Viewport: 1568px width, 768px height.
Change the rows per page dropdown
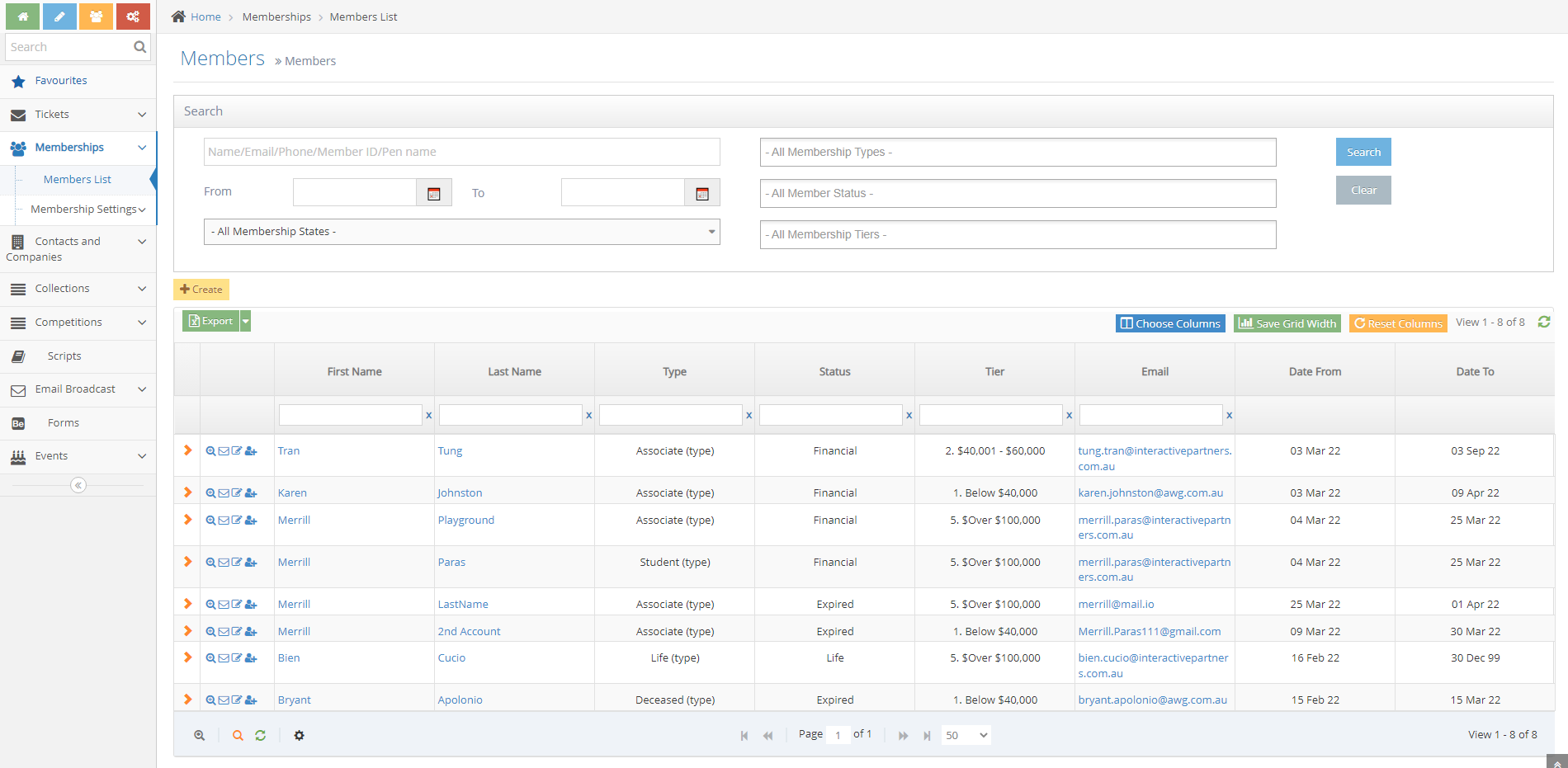tap(966, 736)
